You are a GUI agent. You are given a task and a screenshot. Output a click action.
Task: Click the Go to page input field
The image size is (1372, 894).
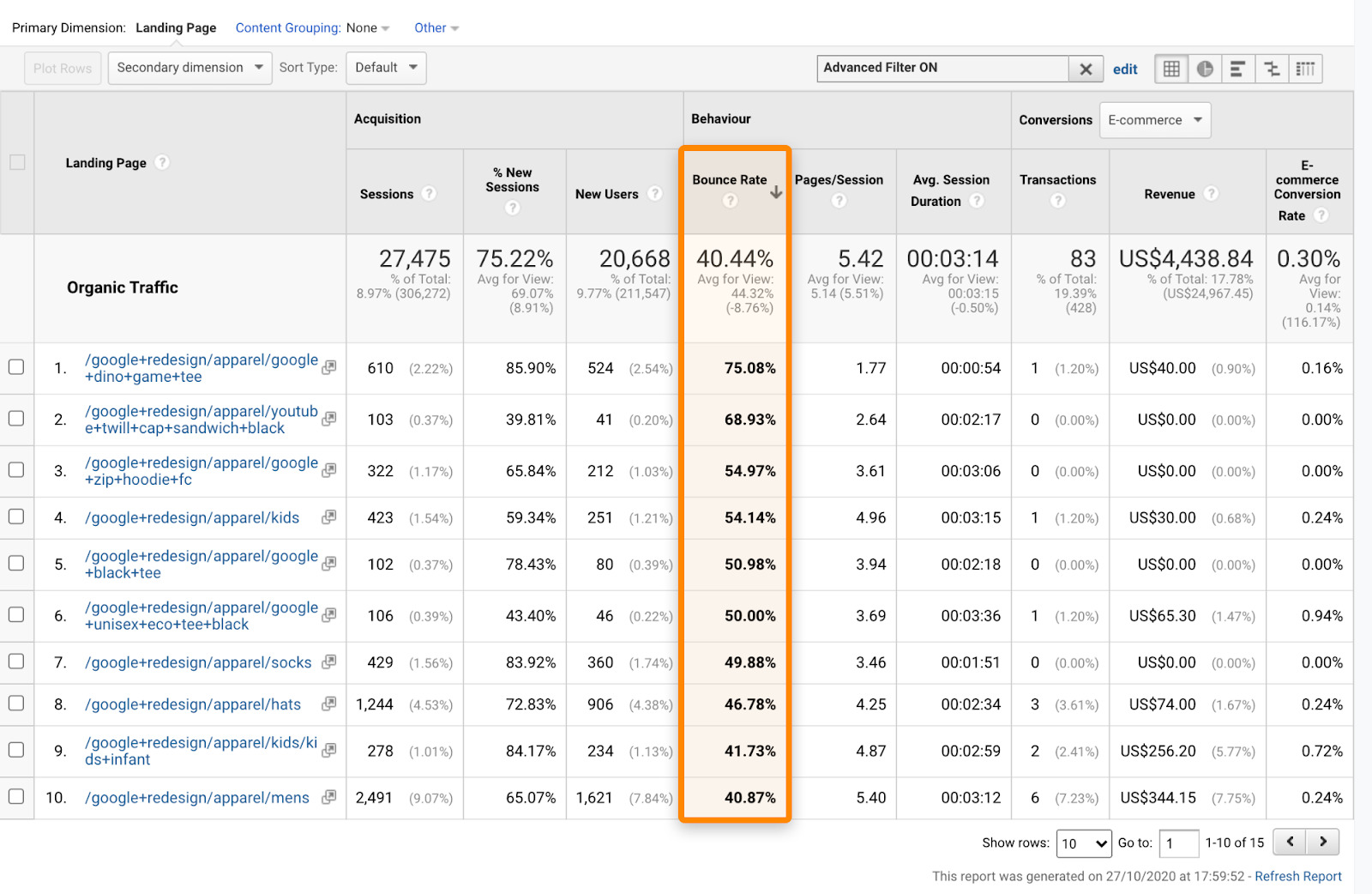(x=1178, y=843)
